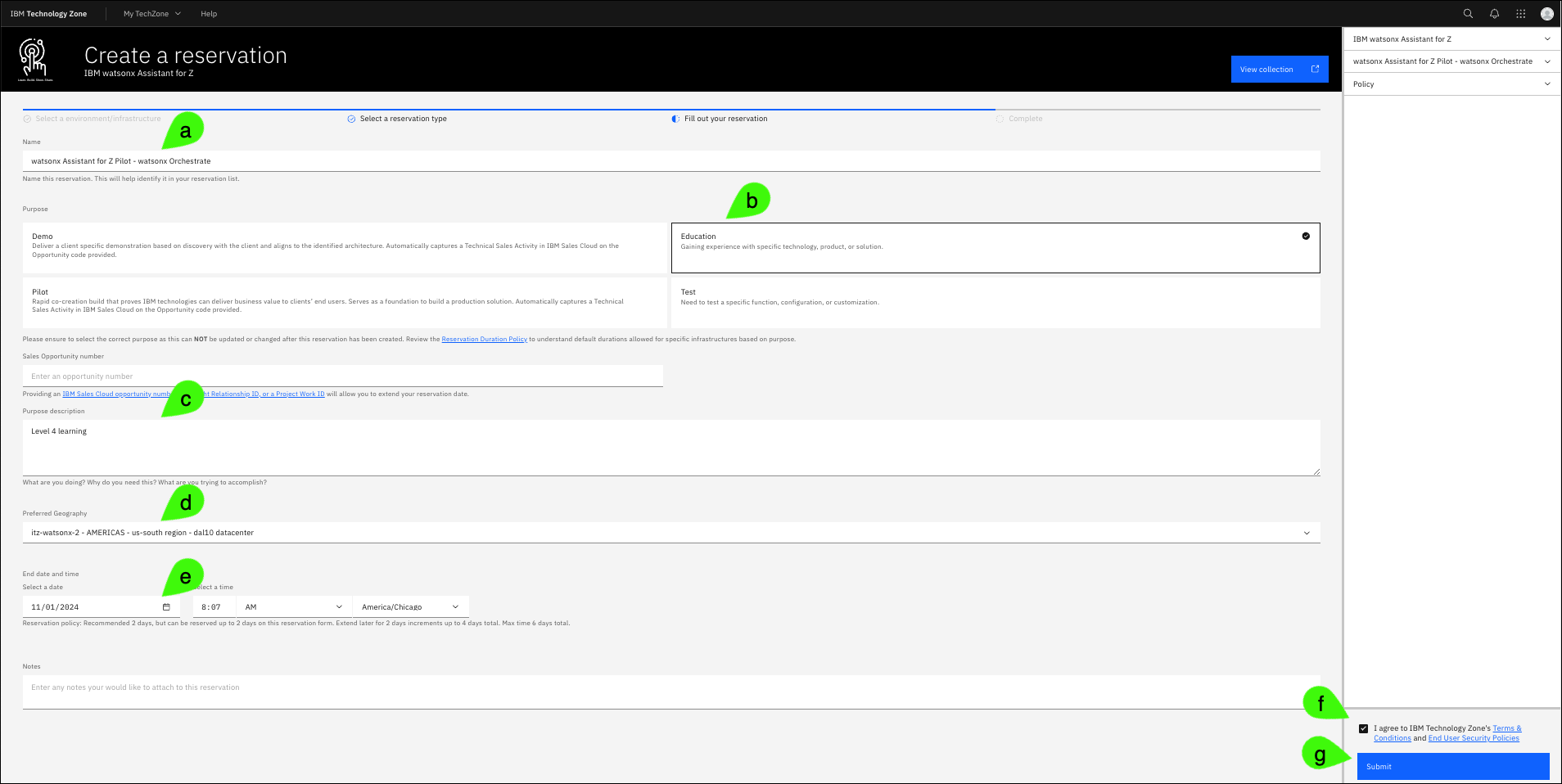1562x784 pixels.
Task: Open the My TechZone menu
Action: pyautogui.click(x=151, y=14)
